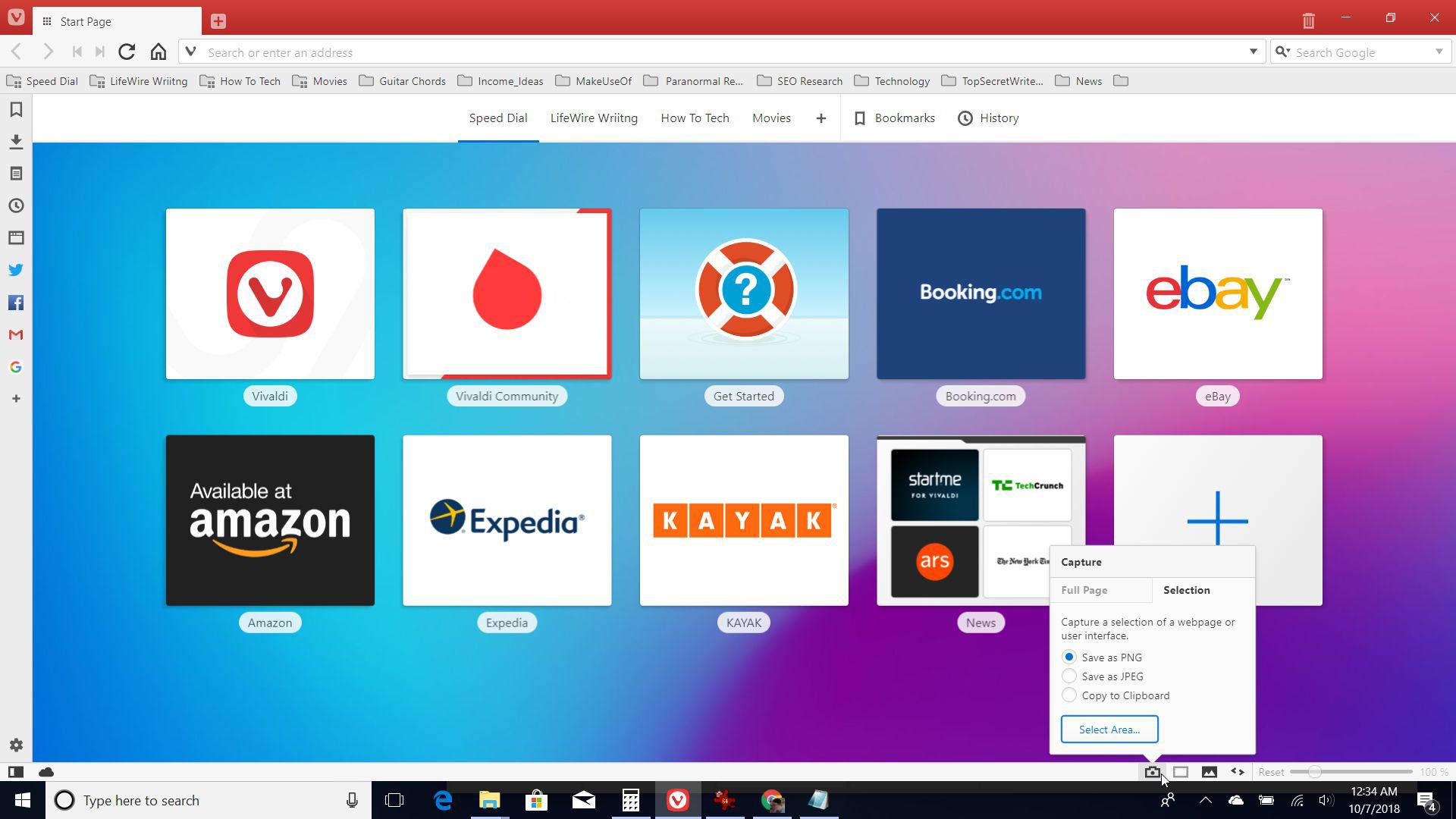
Task: Expand address bar history dropdown
Action: pyautogui.click(x=1253, y=52)
